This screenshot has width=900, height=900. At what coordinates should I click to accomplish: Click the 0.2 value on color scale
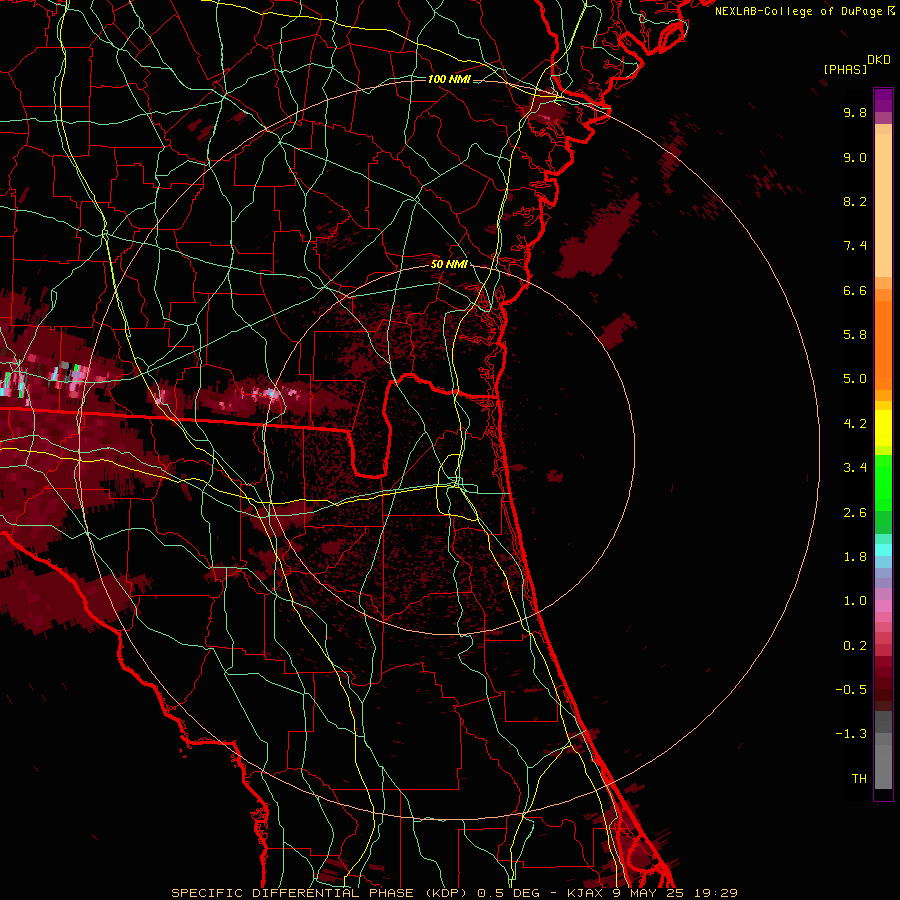[855, 646]
